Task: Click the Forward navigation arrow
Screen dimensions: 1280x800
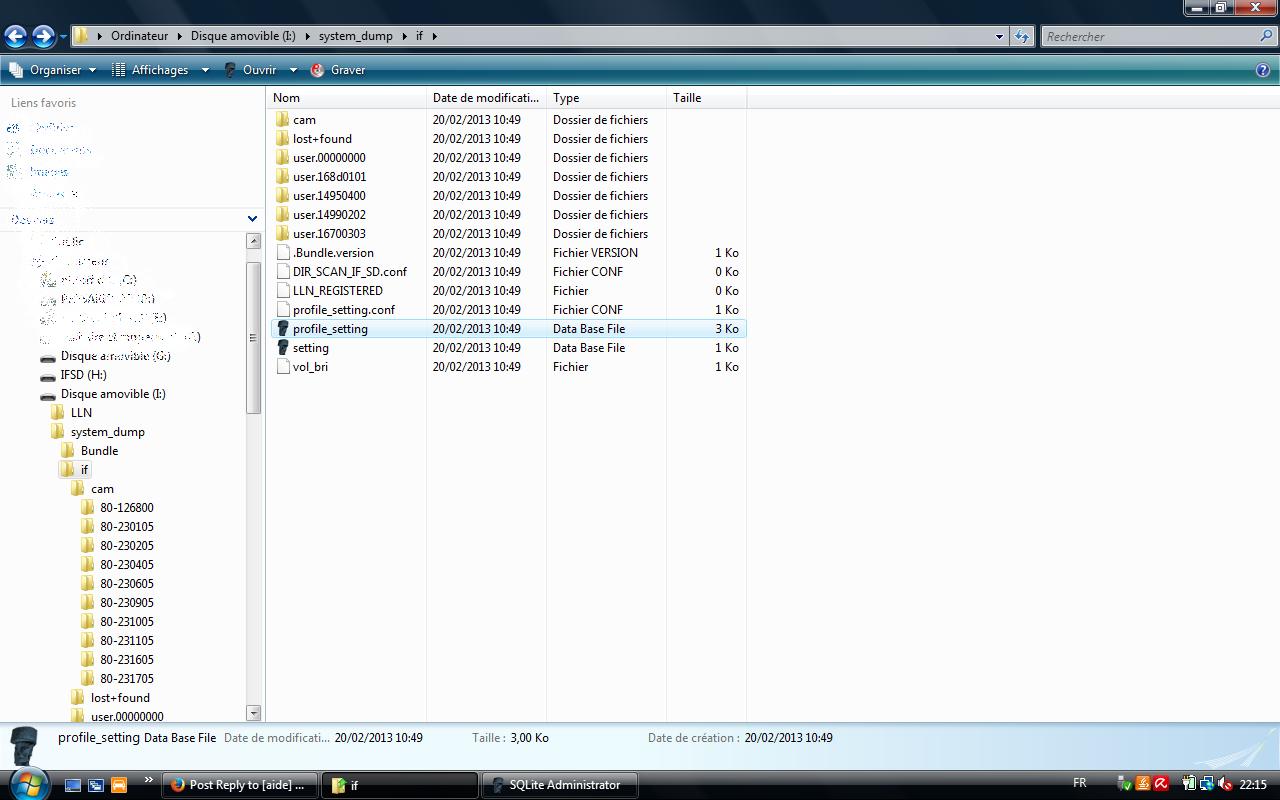Action: (43, 37)
